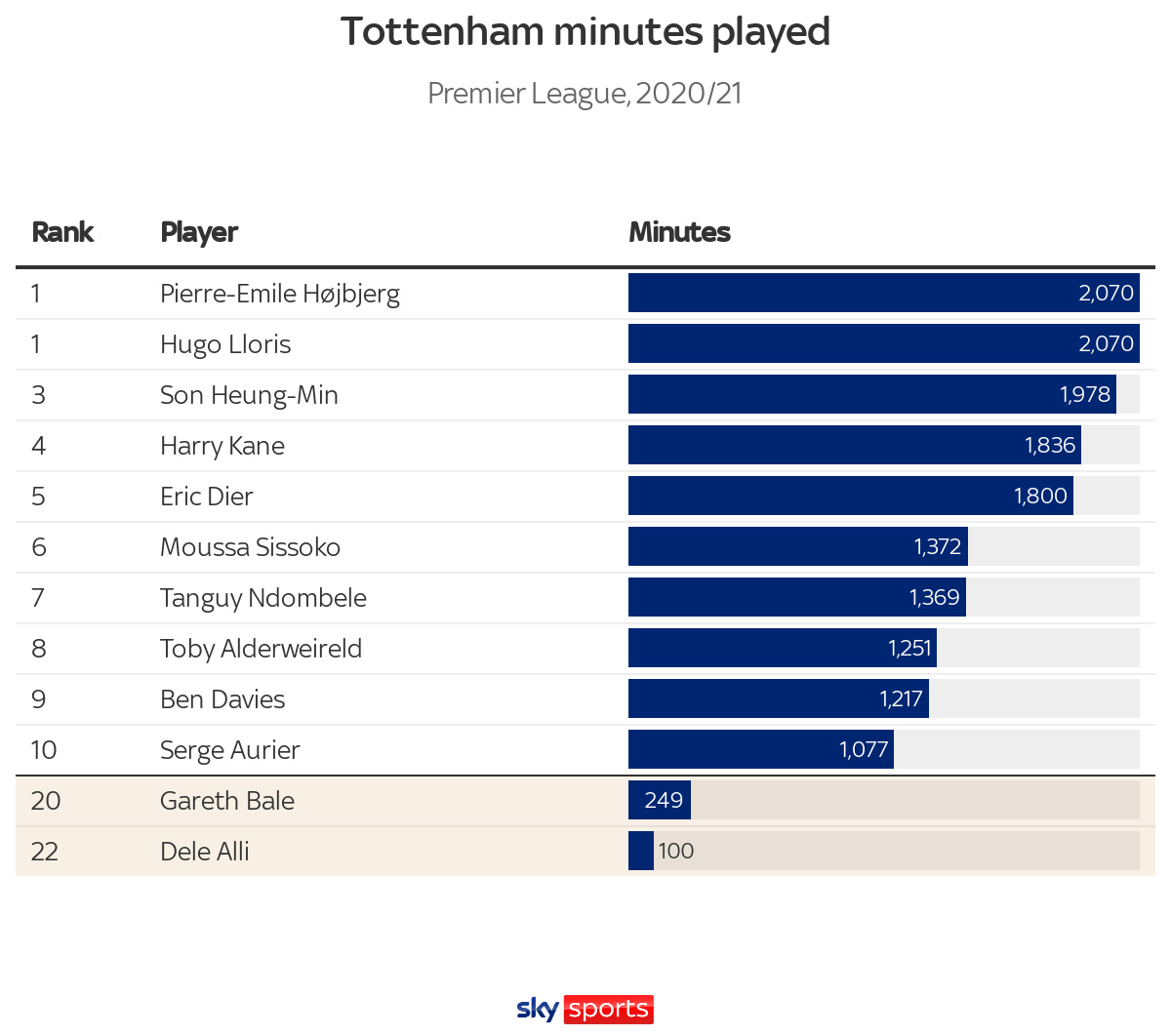Select Ben Davies player name

click(222, 699)
